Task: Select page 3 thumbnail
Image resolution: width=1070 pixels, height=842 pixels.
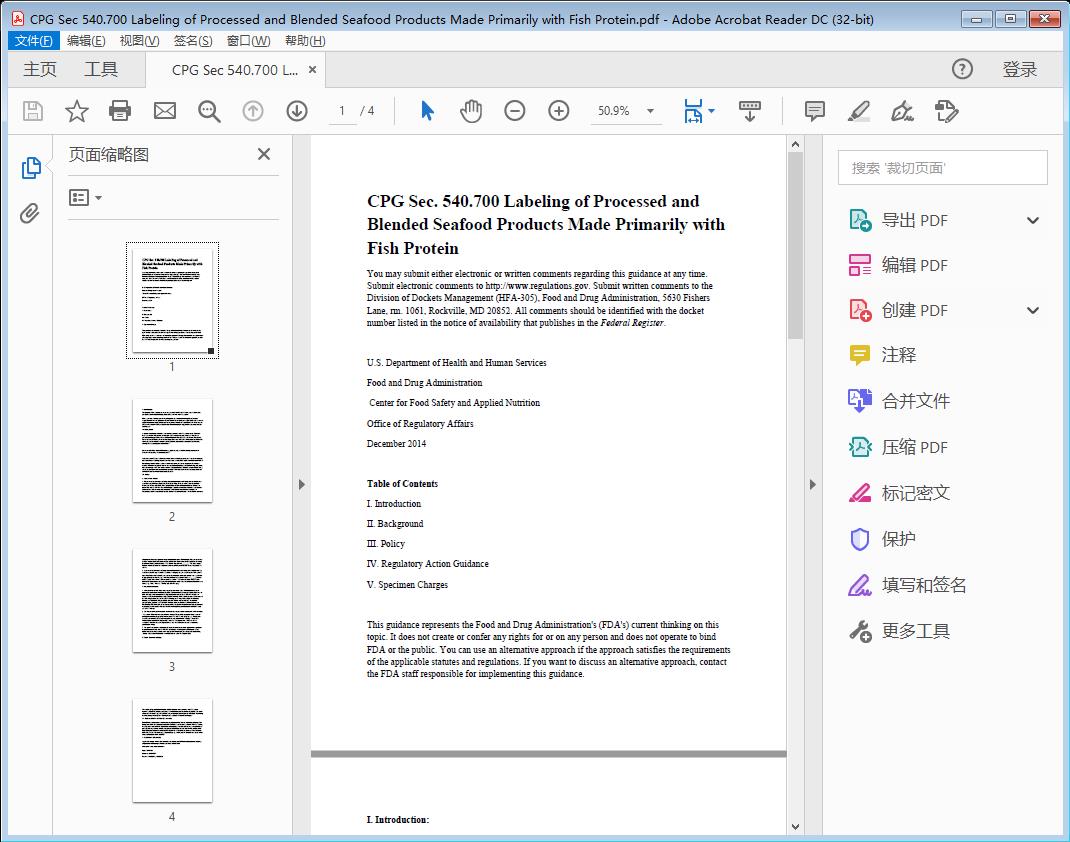Action: pos(172,601)
